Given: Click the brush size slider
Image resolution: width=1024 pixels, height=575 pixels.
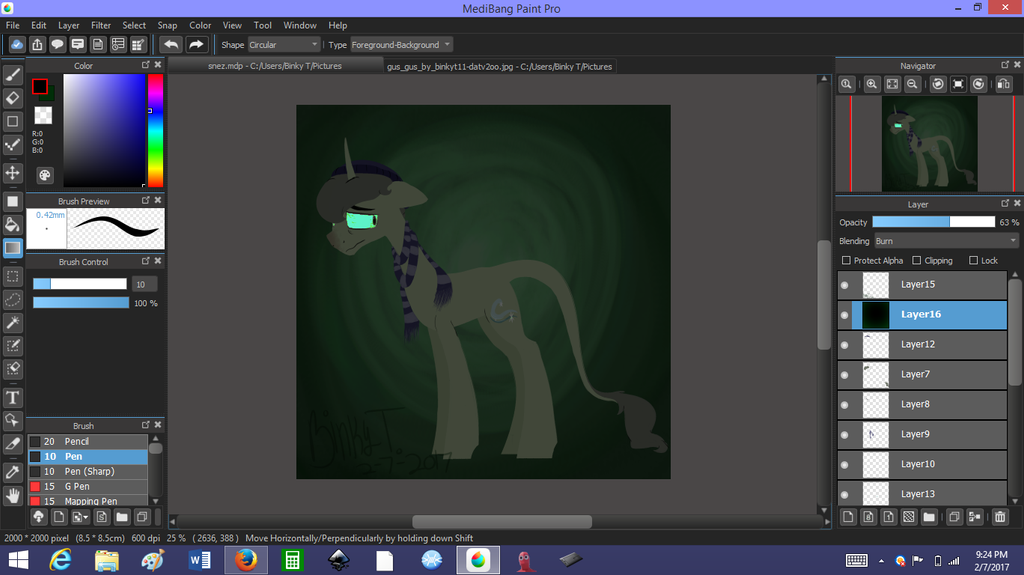Looking at the screenshot, I should (x=80, y=284).
